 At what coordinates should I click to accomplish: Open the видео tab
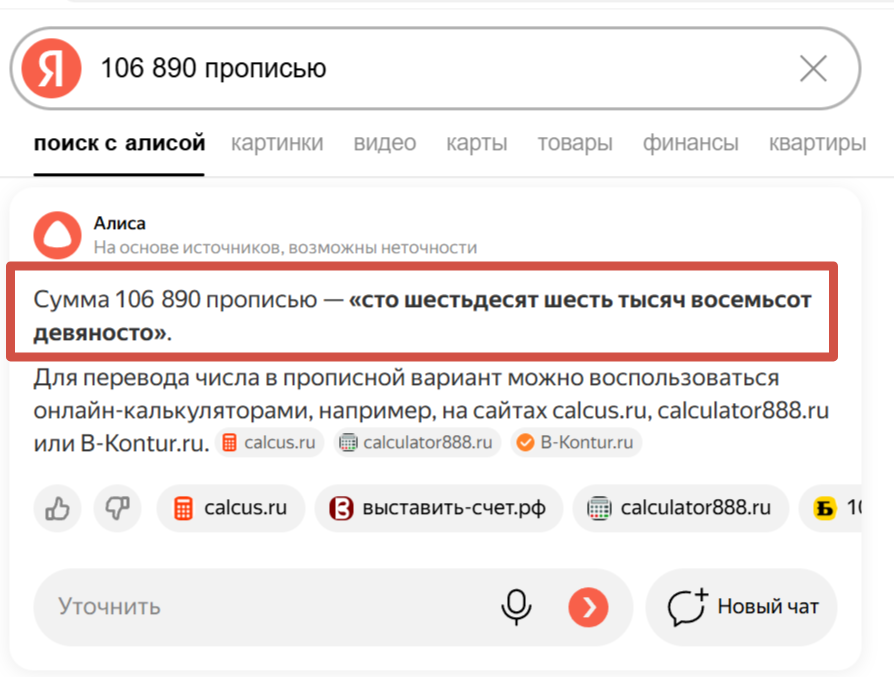click(x=384, y=143)
